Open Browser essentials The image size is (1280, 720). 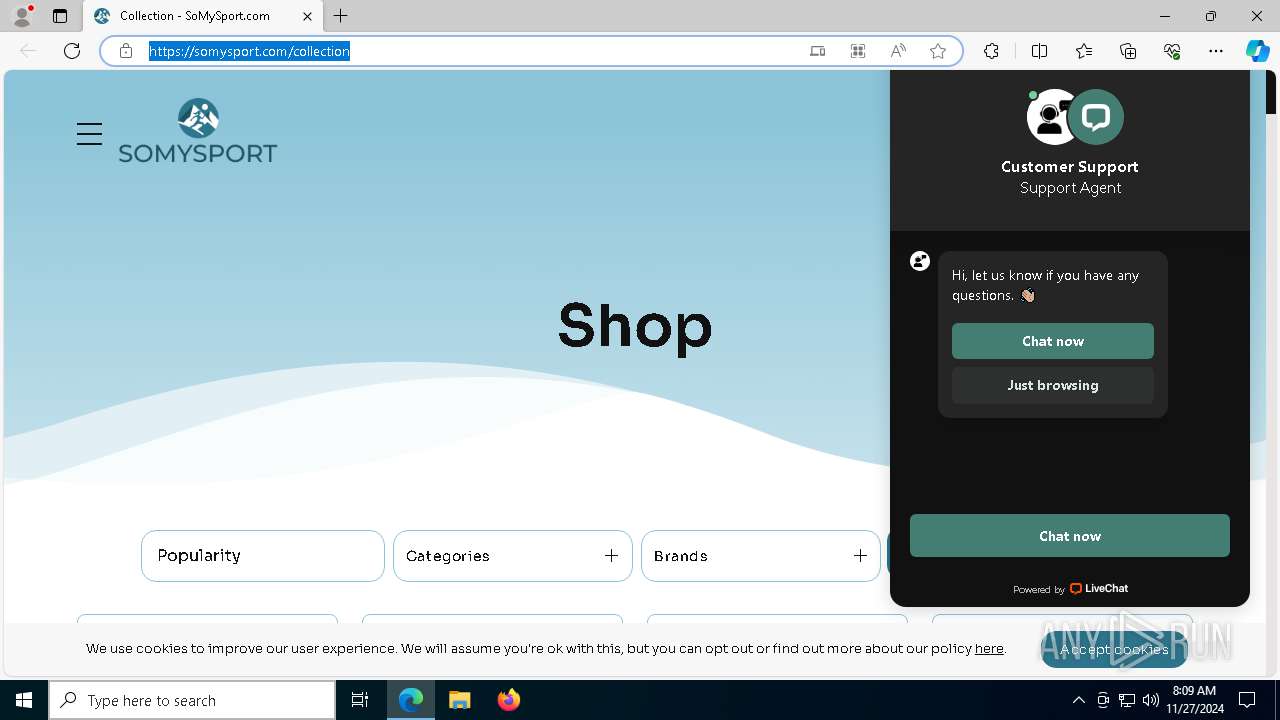1172,51
